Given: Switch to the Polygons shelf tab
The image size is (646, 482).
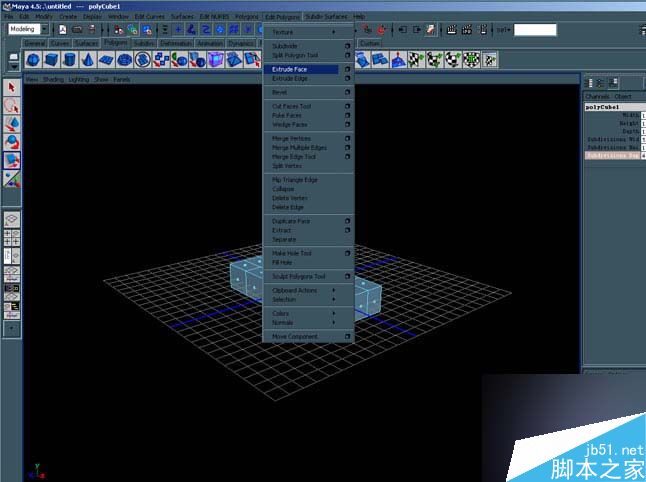Looking at the screenshot, I should 116,42.
